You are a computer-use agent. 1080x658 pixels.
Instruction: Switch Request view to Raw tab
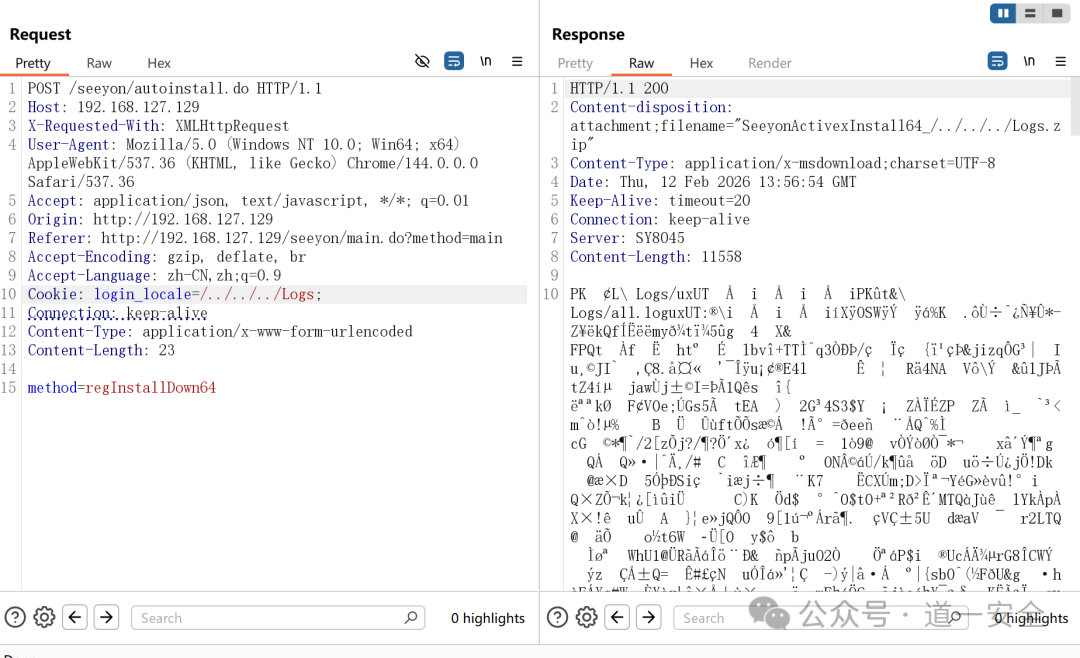tap(99, 63)
